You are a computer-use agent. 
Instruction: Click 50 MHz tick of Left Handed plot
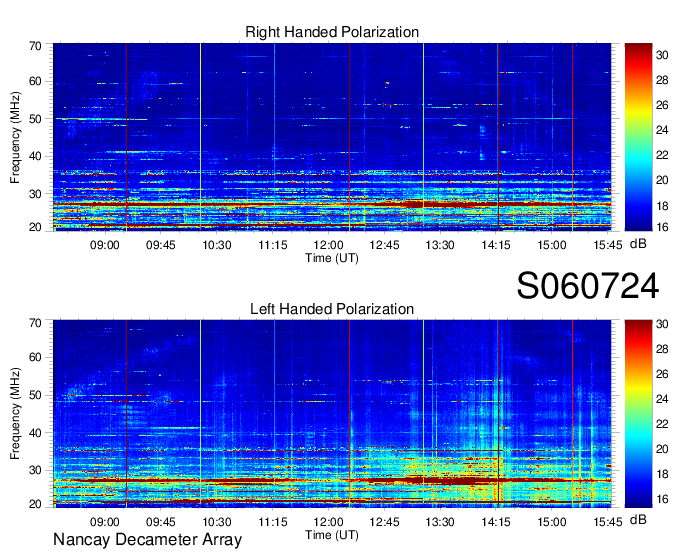pos(35,395)
